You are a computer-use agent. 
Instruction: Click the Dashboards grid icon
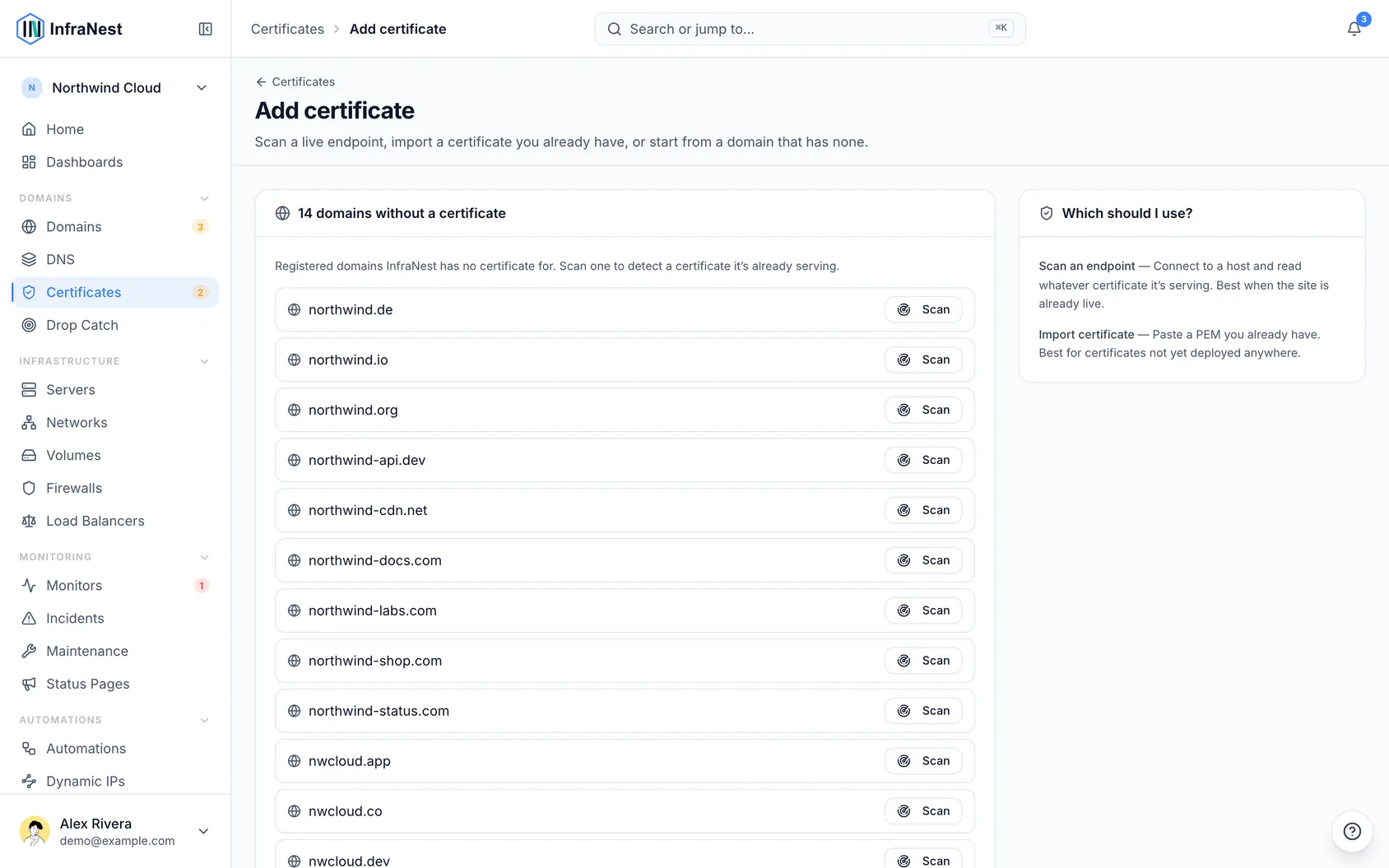coord(29,162)
